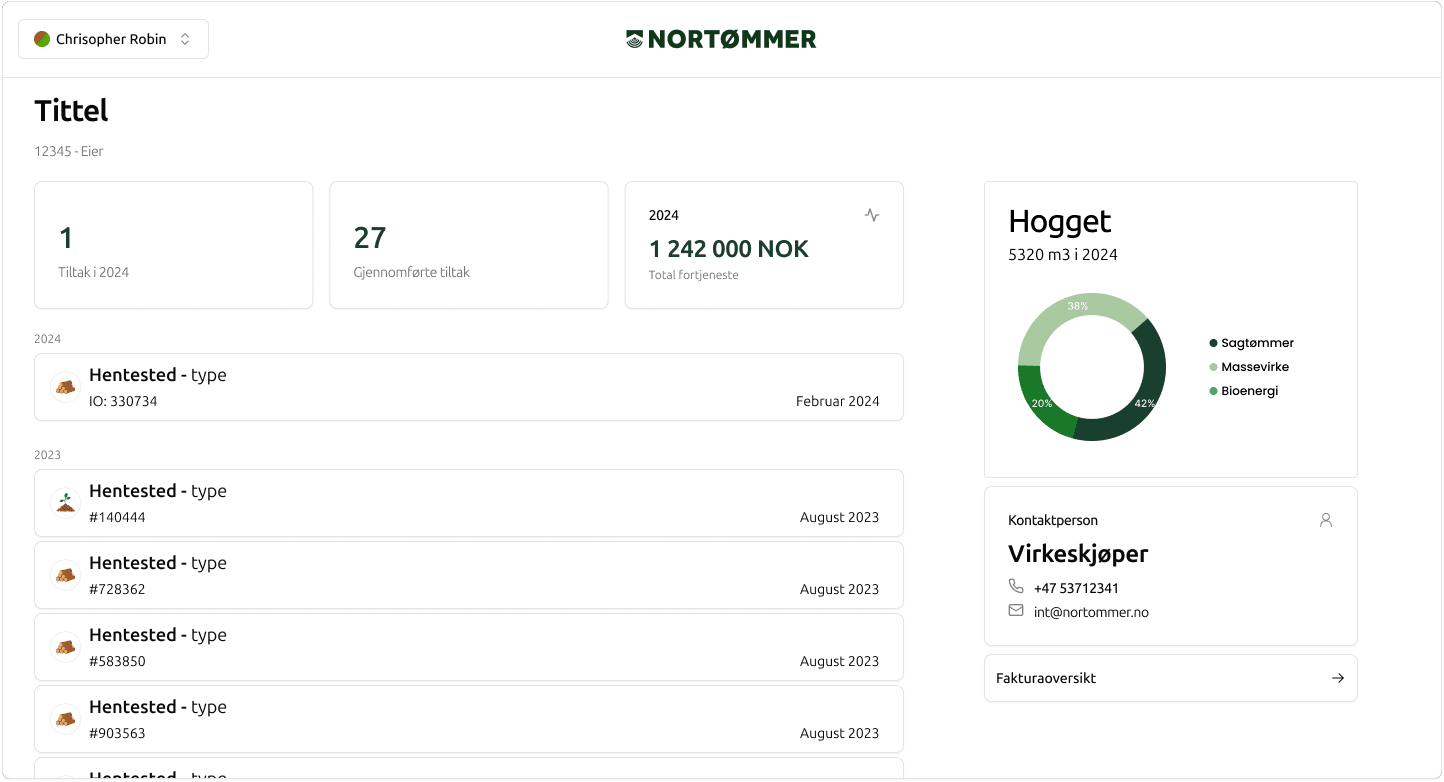Call +47 53712341 by clicking the number
The height and width of the screenshot is (782, 1444).
(x=1076, y=587)
